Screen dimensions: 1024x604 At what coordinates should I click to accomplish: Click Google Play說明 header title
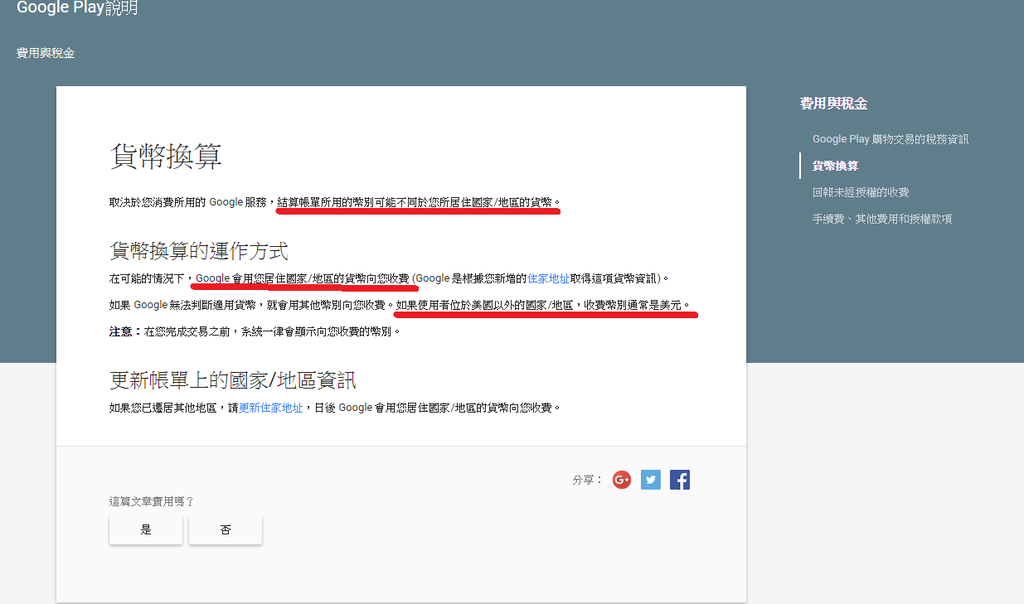click(x=77, y=7)
